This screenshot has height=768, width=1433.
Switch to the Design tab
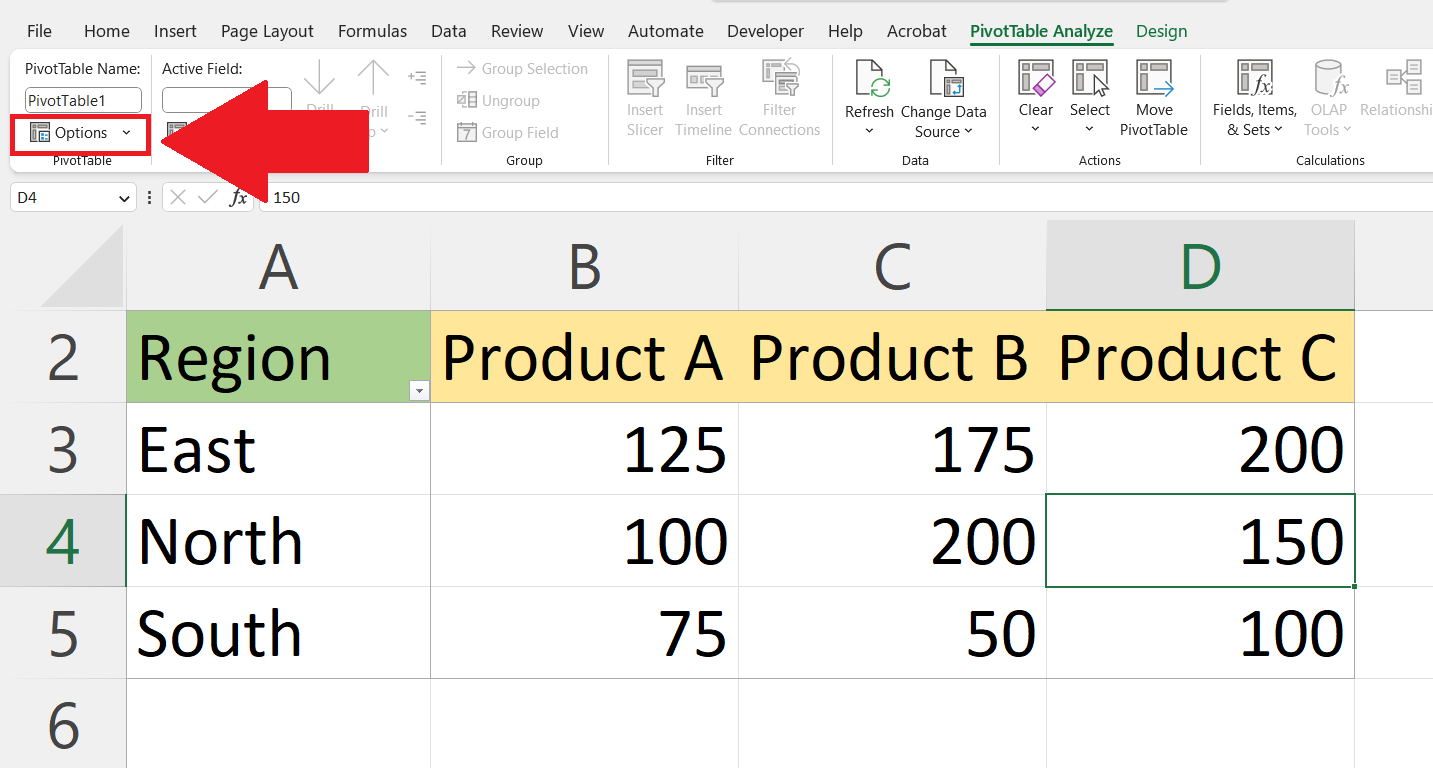point(1161,31)
